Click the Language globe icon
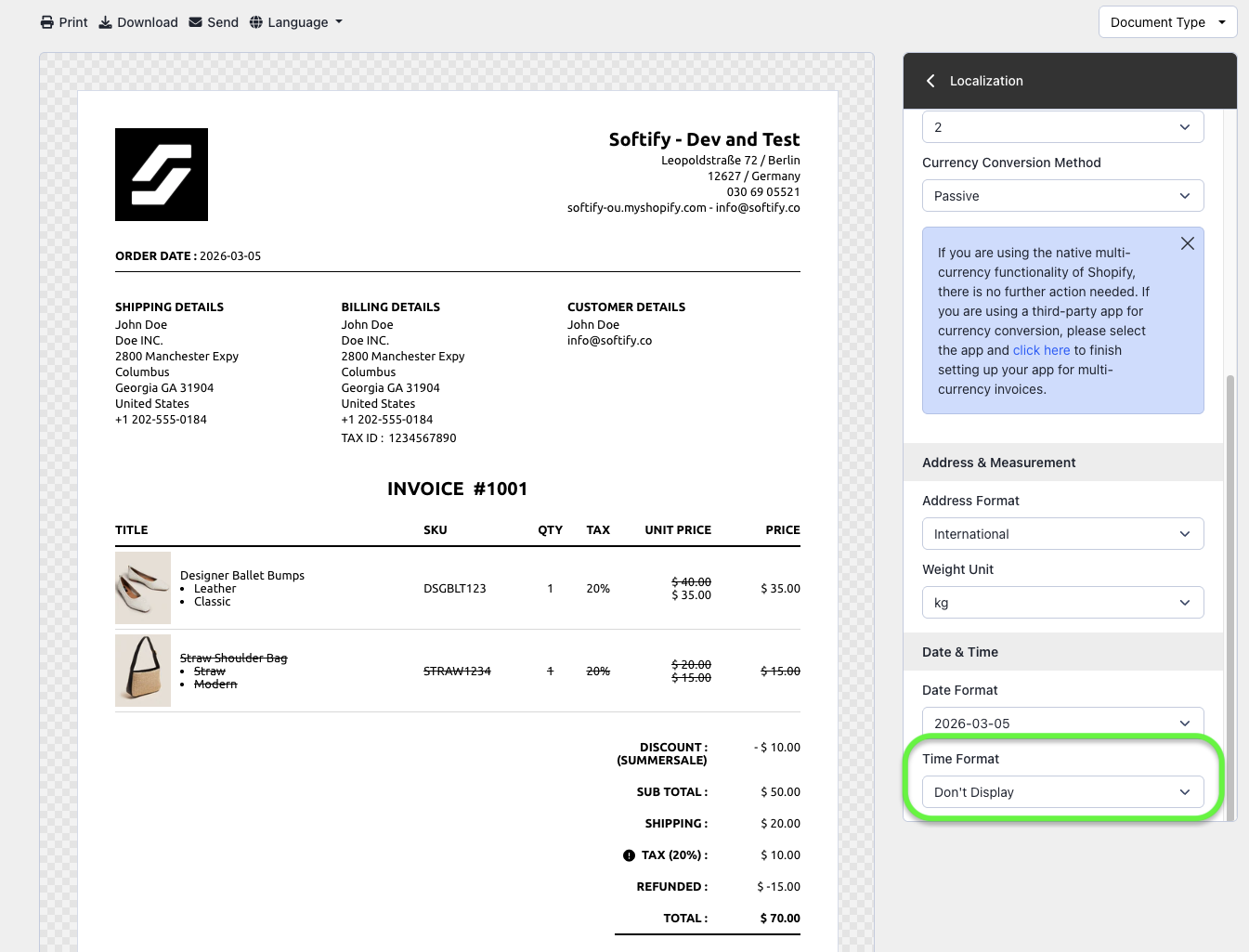Screen dimensions: 1249x952 coord(256,22)
